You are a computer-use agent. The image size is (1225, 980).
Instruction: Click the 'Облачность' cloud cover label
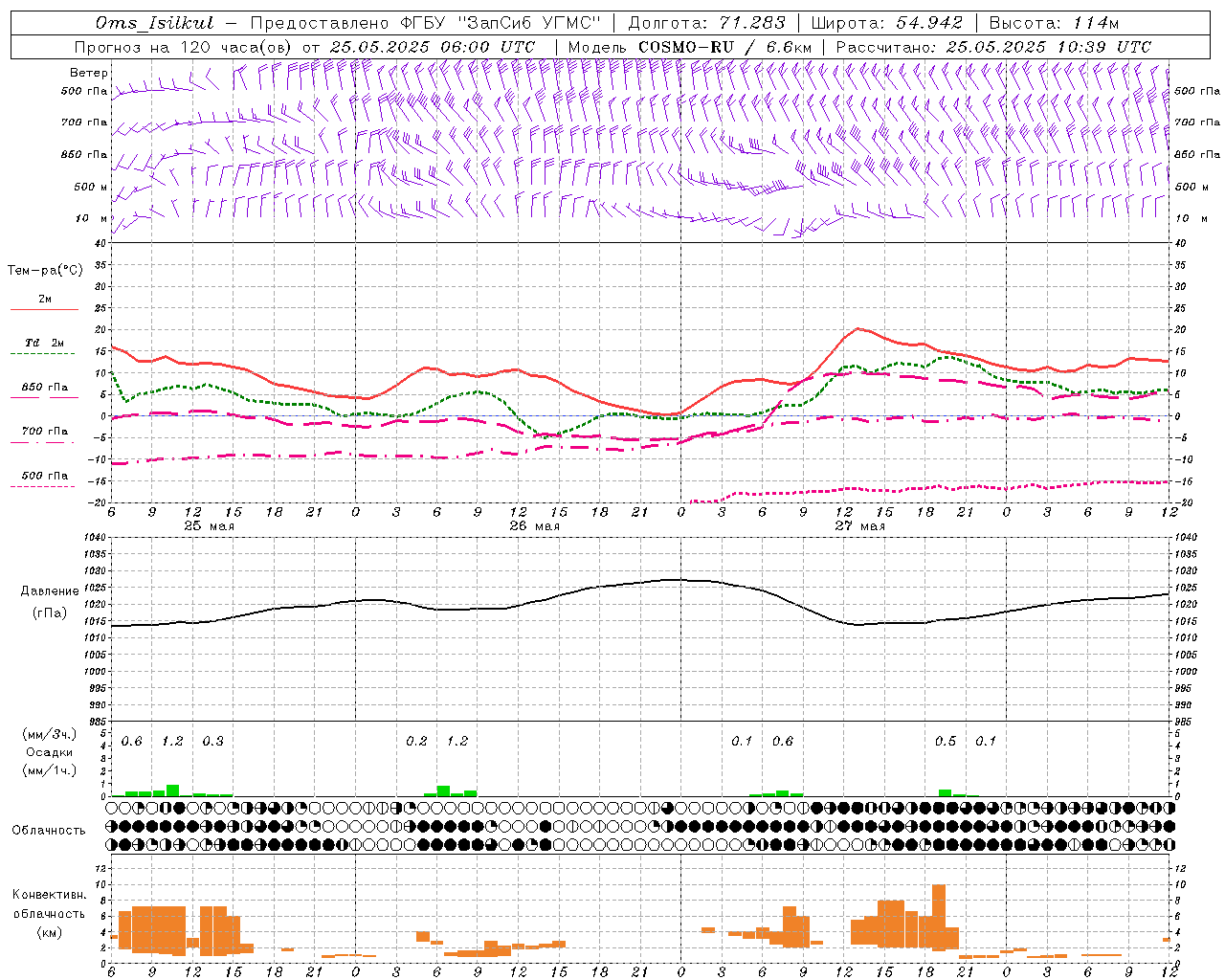pyautogui.click(x=49, y=831)
